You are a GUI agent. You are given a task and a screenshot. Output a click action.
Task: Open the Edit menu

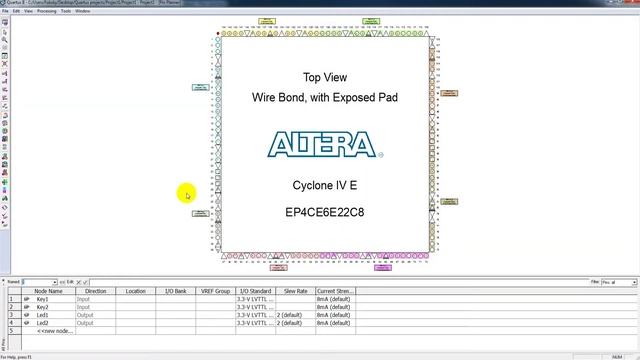coord(16,11)
